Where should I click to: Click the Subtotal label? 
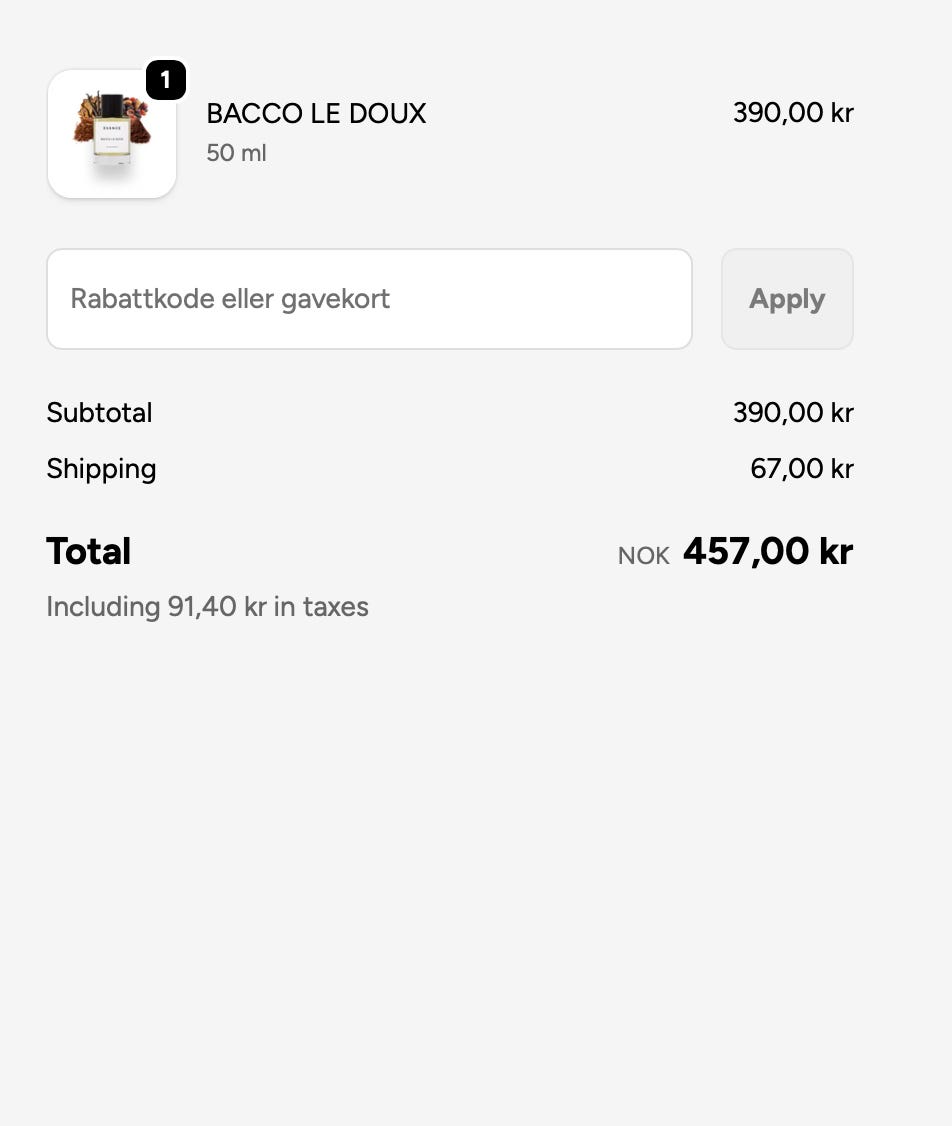click(99, 413)
